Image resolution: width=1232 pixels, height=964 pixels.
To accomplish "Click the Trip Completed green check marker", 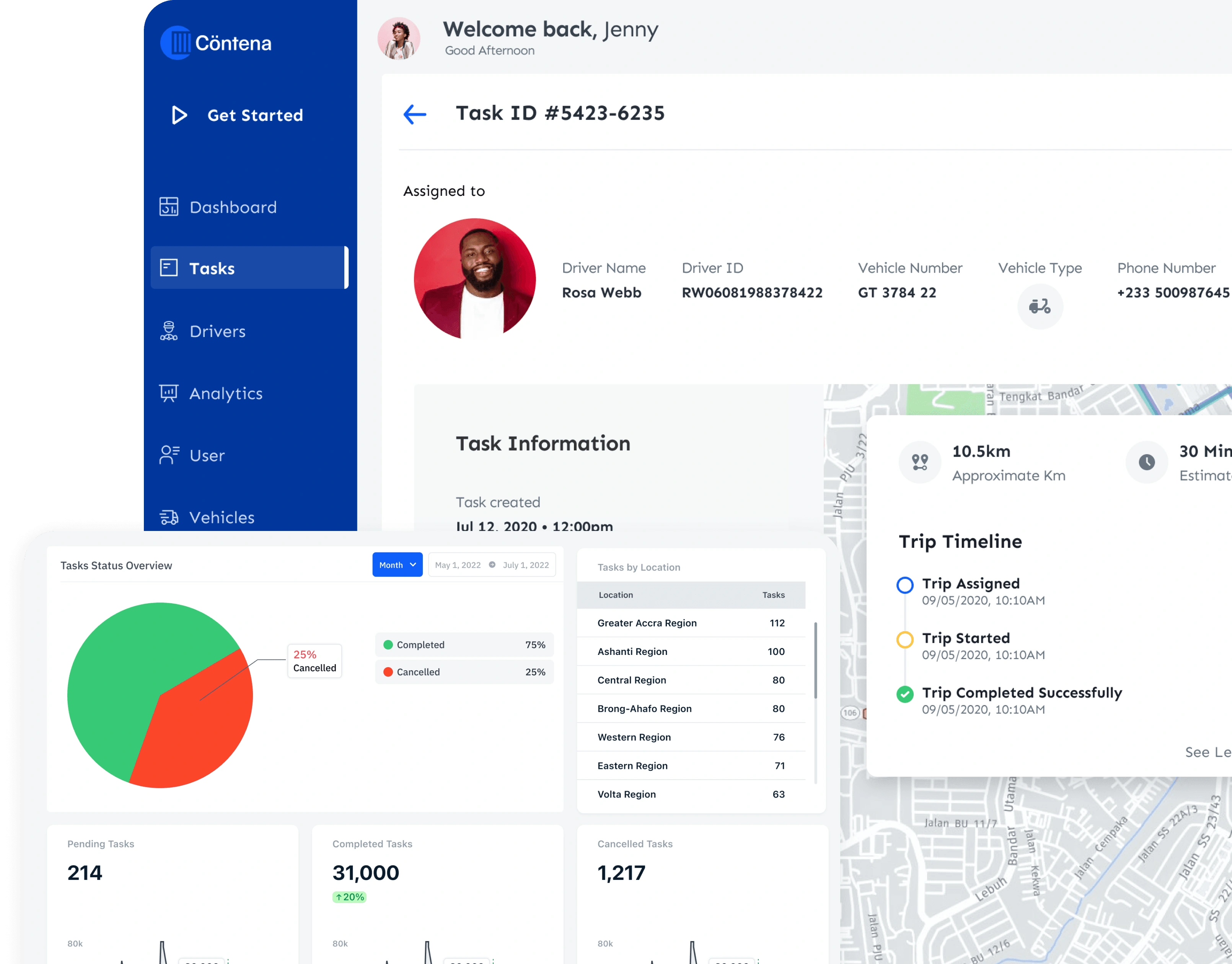I will [904, 694].
